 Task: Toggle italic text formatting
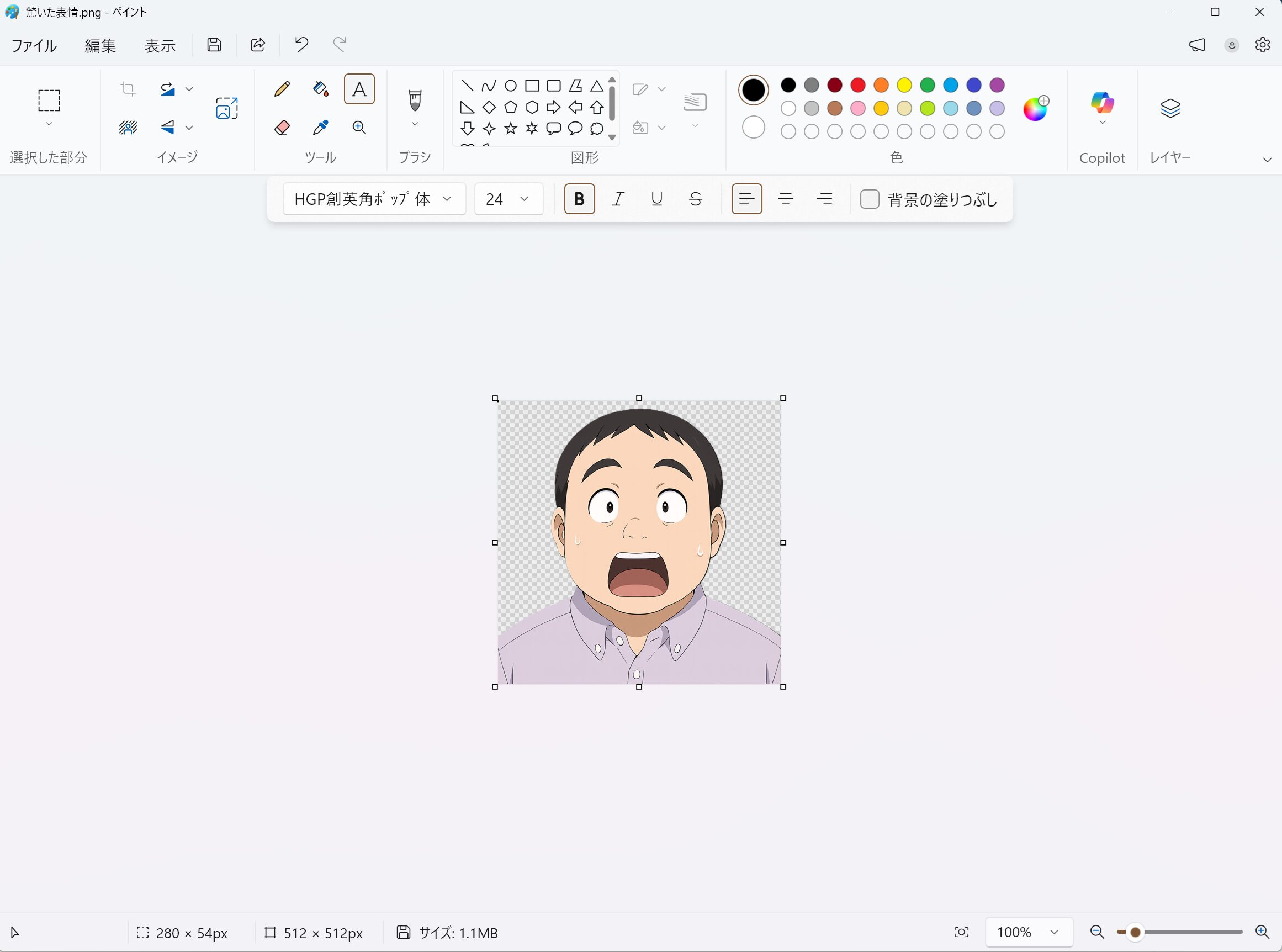pyautogui.click(x=618, y=199)
